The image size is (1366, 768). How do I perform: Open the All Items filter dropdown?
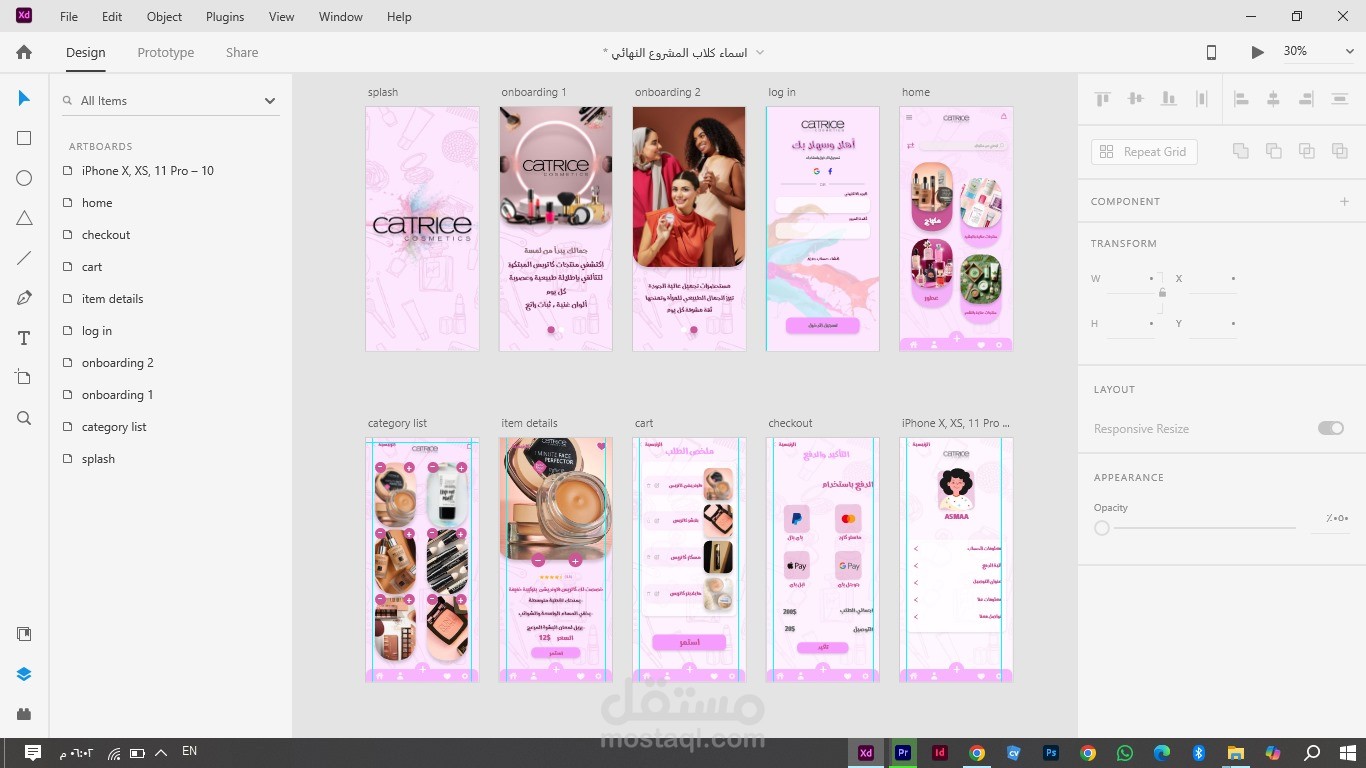tap(269, 100)
